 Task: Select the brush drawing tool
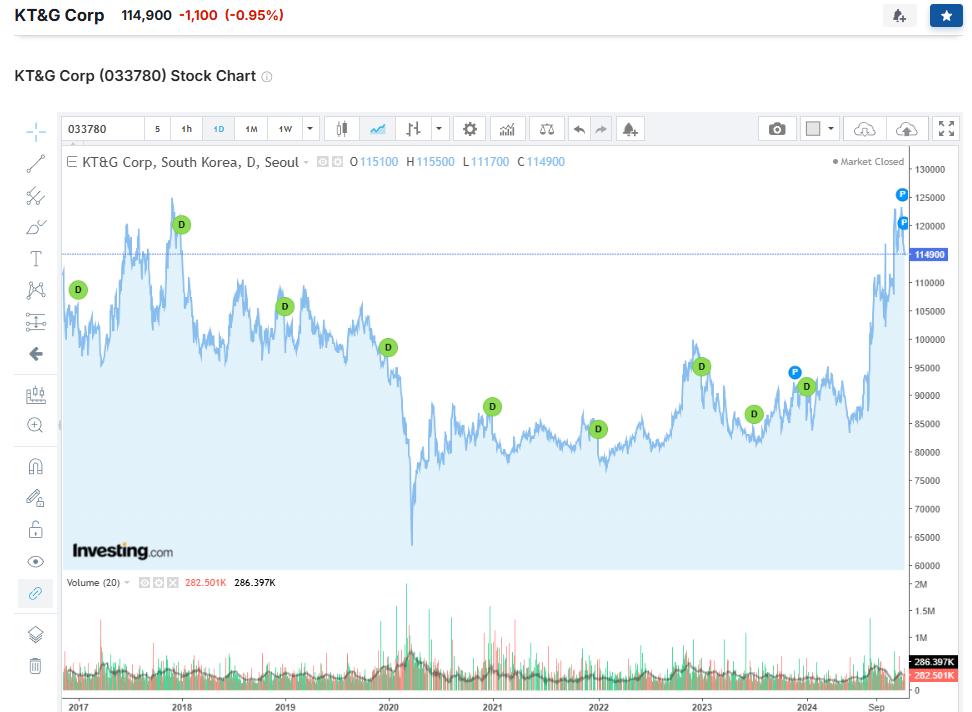click(x=36, y=227)
